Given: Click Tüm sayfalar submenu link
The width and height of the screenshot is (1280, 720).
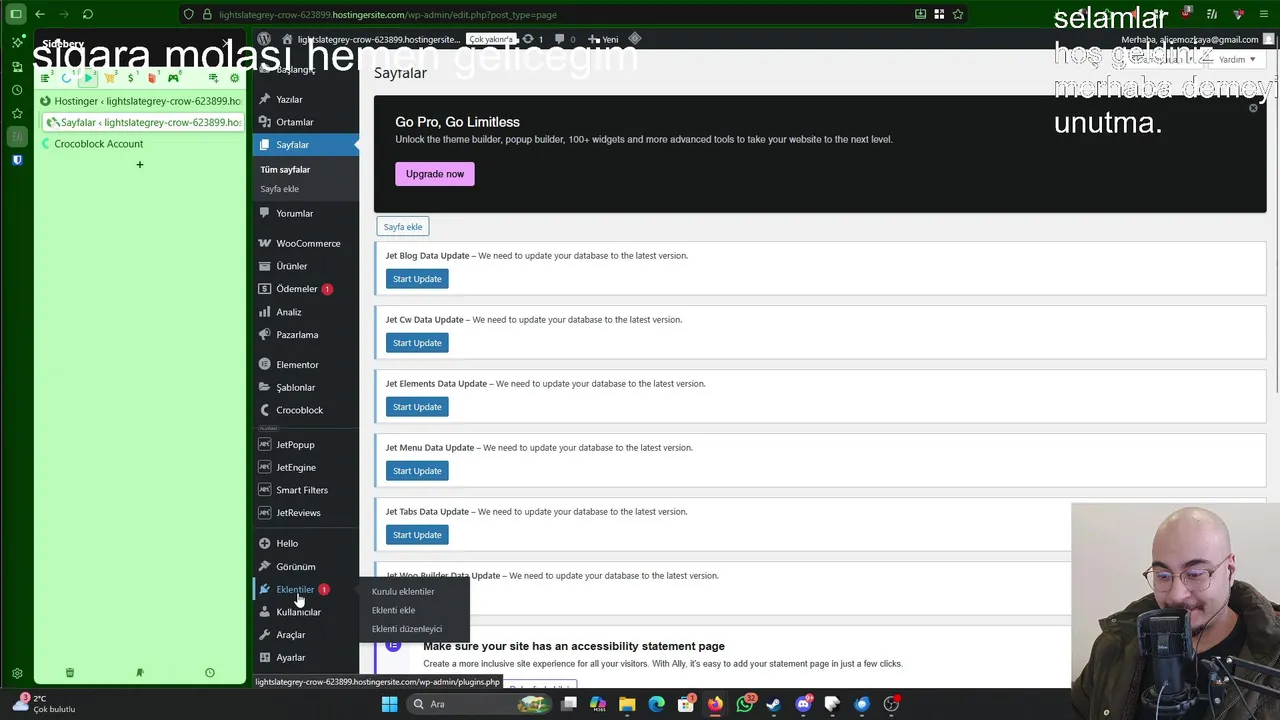Looking at the screenshot, I should [285, 170].
